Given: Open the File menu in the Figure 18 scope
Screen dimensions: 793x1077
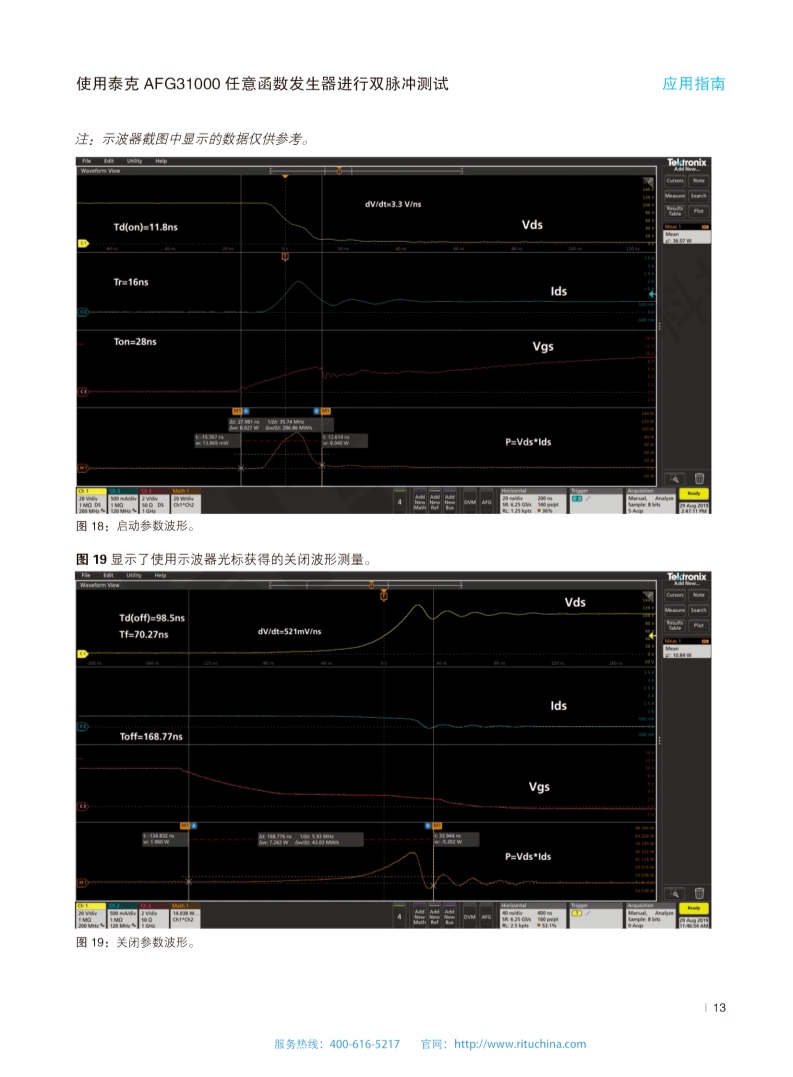Looking at the screenshot, I should click(87, 161).
